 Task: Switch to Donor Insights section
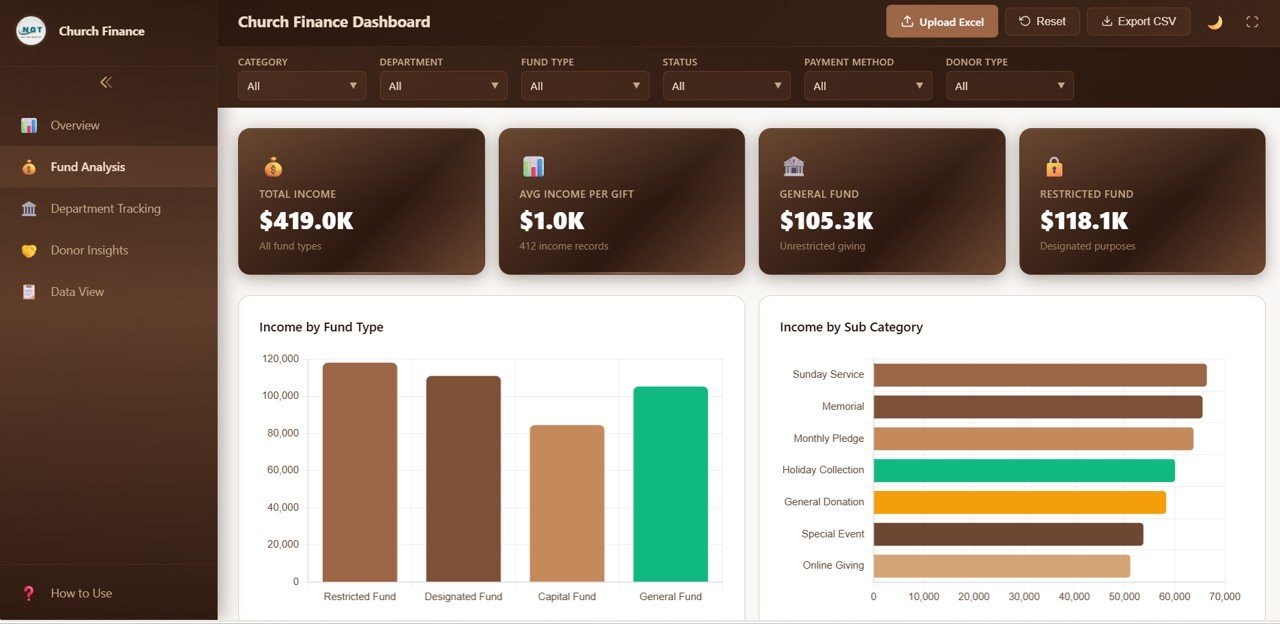click(x=89, y=250)
